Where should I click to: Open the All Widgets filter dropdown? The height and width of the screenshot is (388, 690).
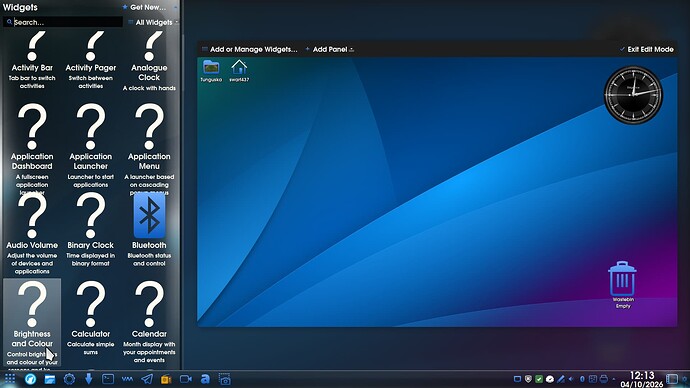153,22
